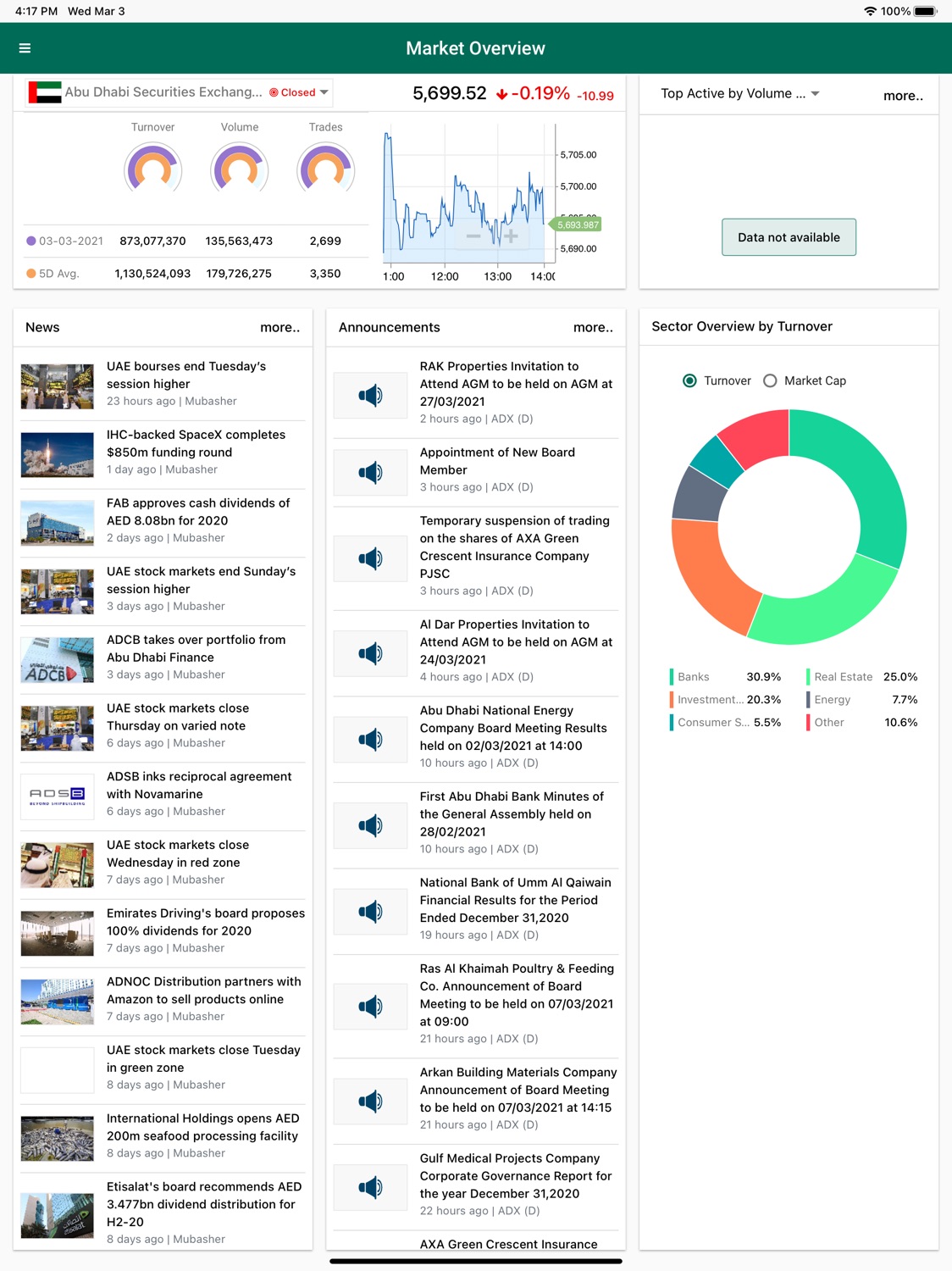
Task: Open FAB cash dividends news thumbnail
Action: (x=58, y=523)
